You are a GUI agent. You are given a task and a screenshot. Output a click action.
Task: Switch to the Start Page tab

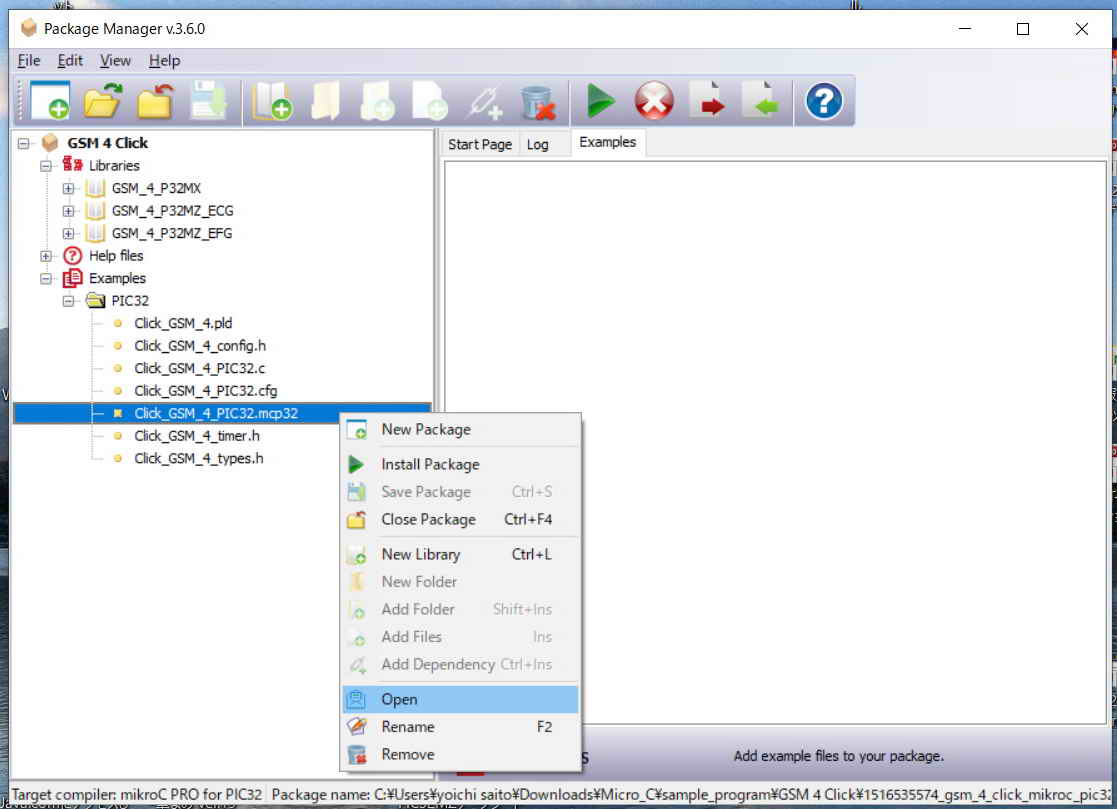480,145
